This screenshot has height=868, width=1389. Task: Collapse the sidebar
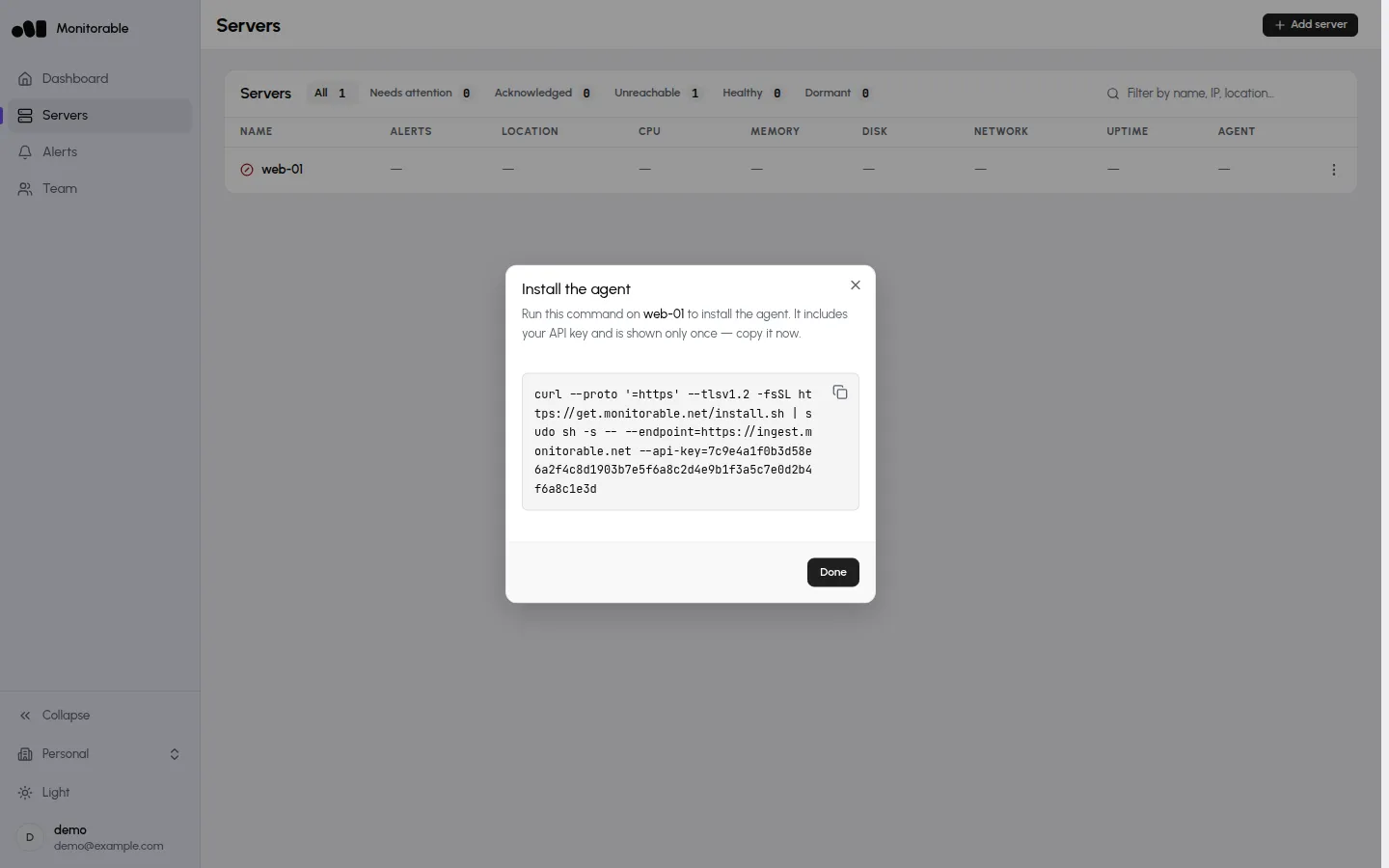[x=100, y=716]
